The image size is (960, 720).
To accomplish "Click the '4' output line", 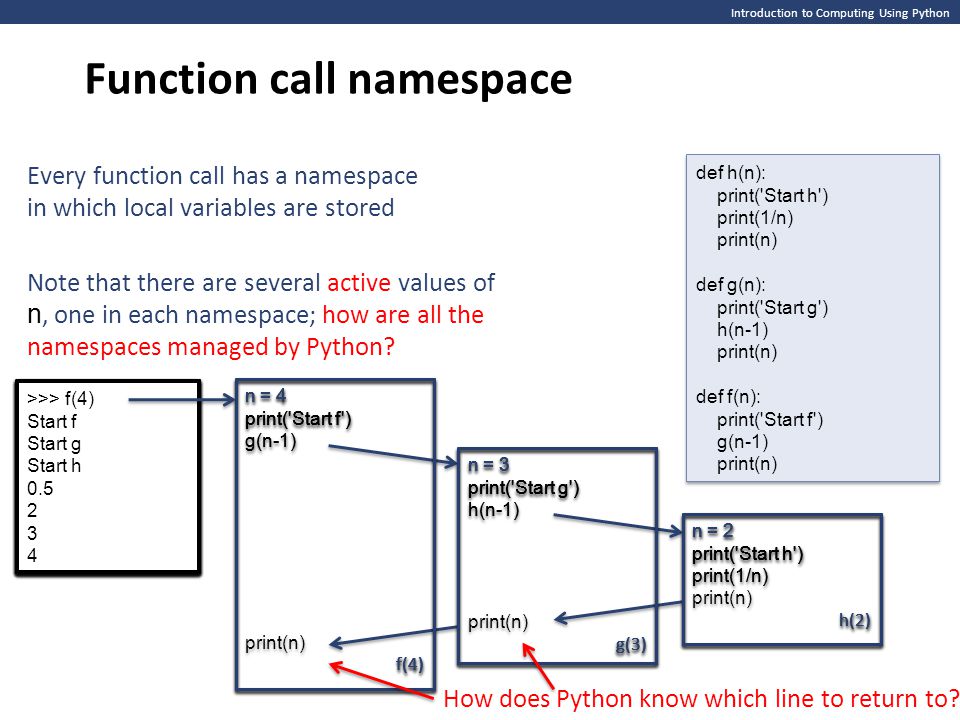I will (x=32, y=555).
